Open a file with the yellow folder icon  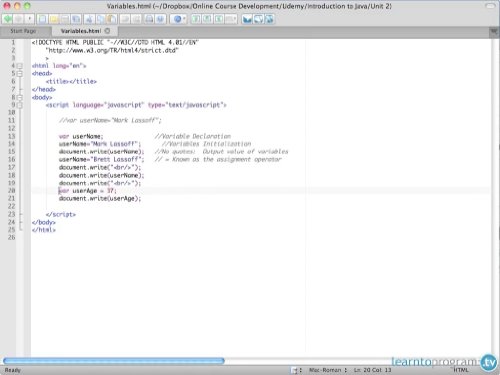[x=54, y=19]
